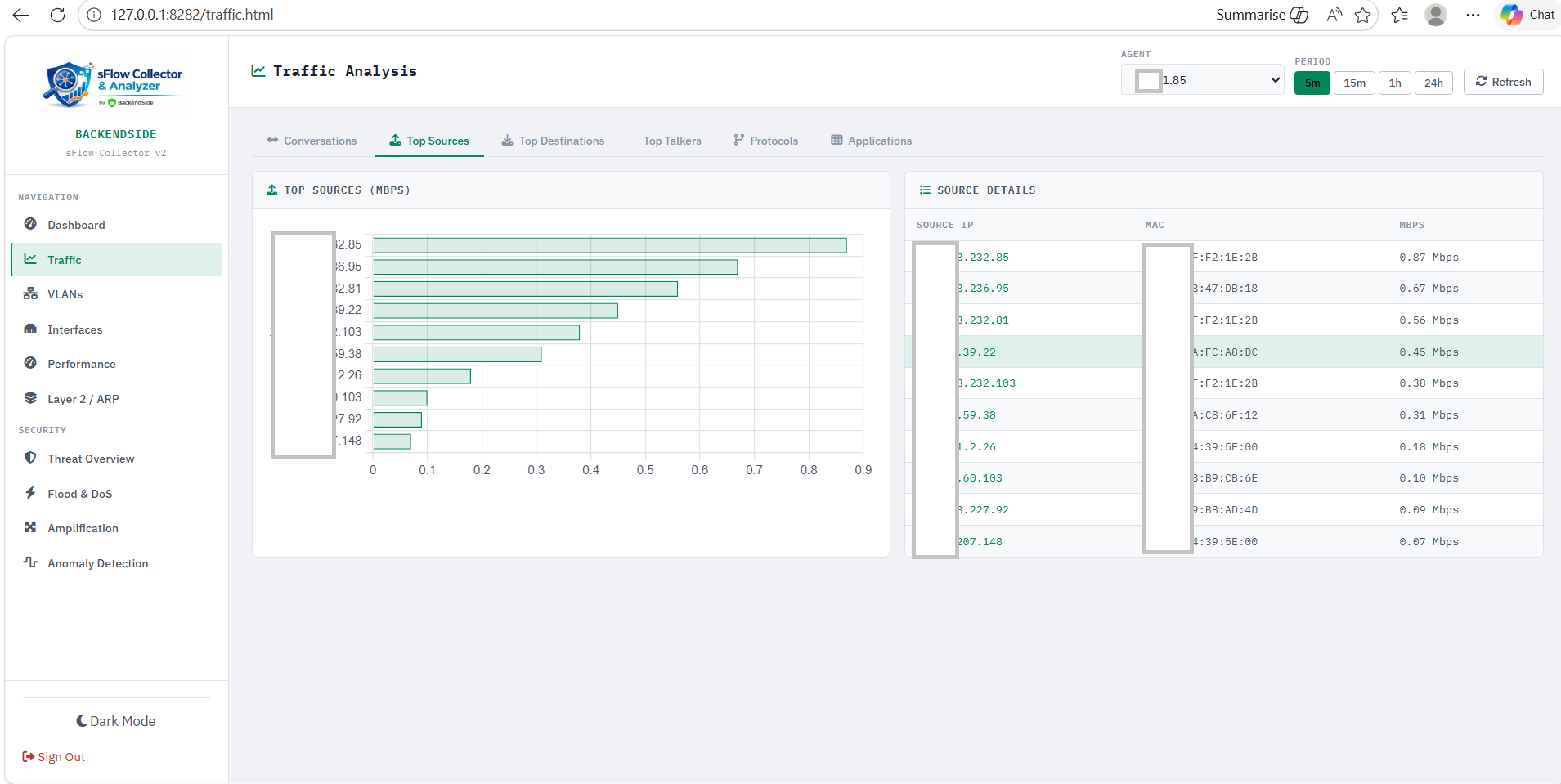
Task: Click the top bar in the sources chart
Action: [x=609, y=245]
